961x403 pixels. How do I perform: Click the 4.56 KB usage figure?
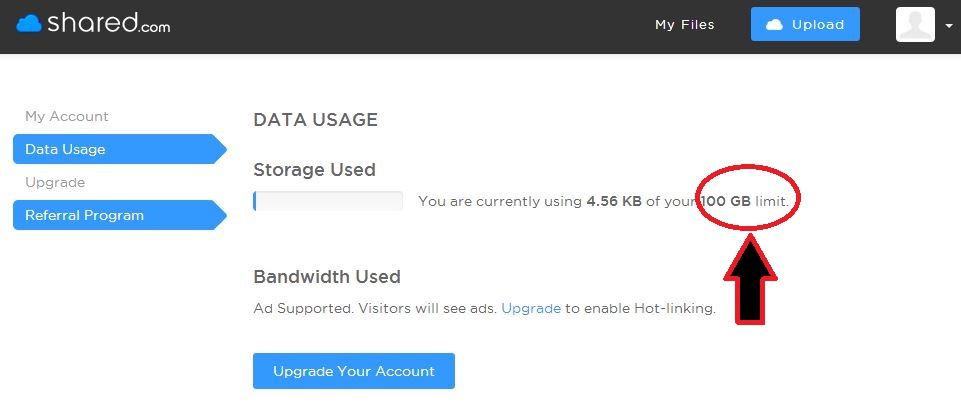(x=614, y=201)
